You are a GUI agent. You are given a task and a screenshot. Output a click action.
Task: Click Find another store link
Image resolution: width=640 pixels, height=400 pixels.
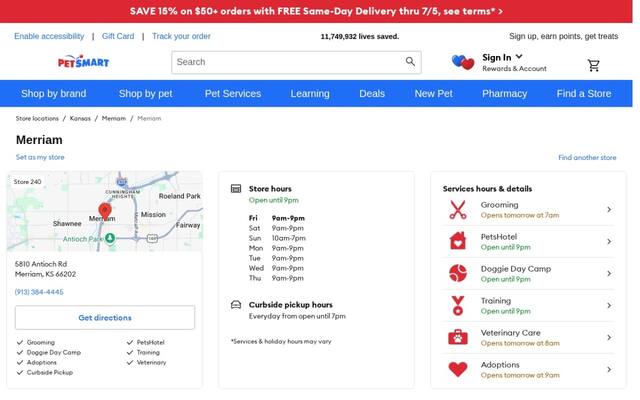coord(587,157)
